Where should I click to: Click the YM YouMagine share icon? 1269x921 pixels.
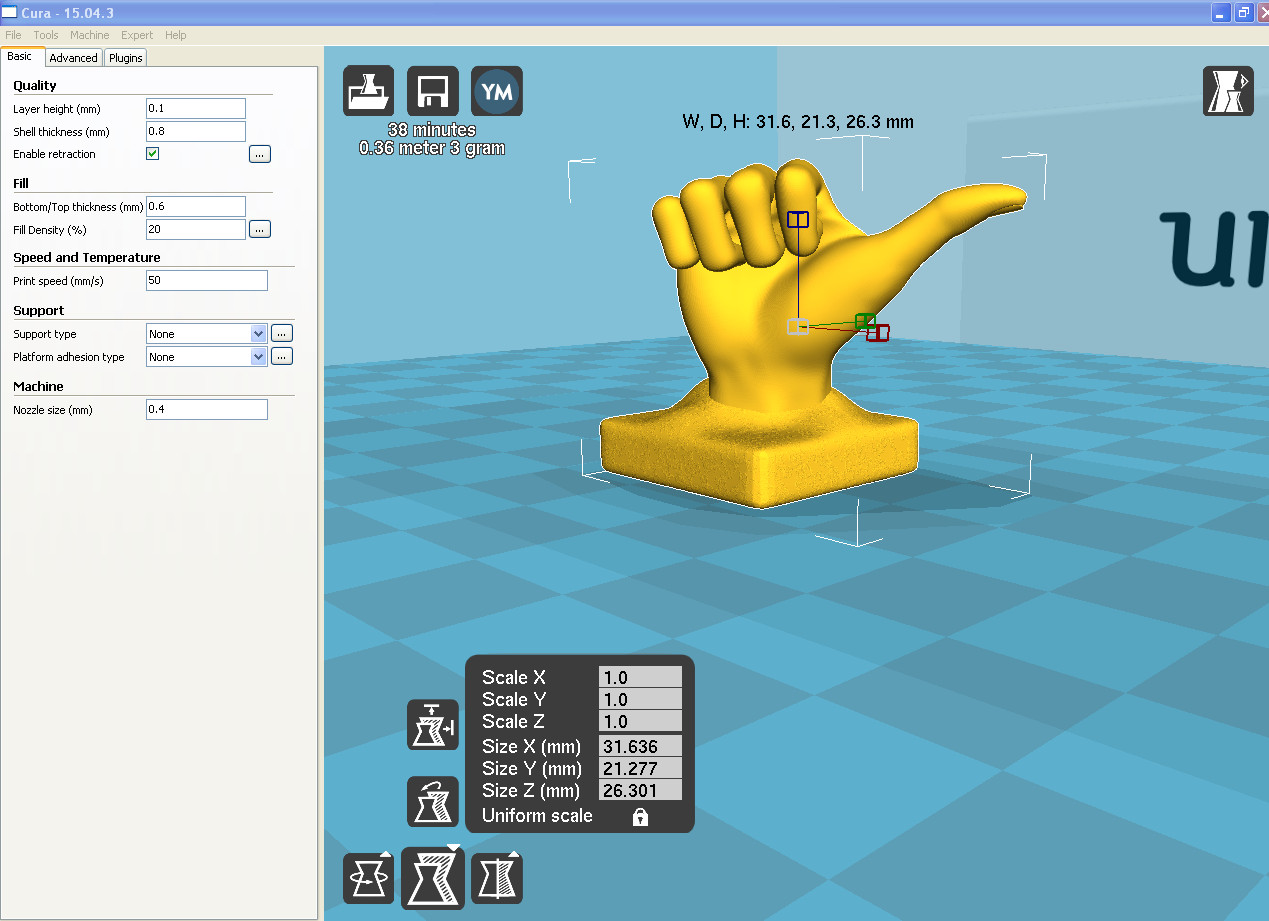[x=497, y=91]
